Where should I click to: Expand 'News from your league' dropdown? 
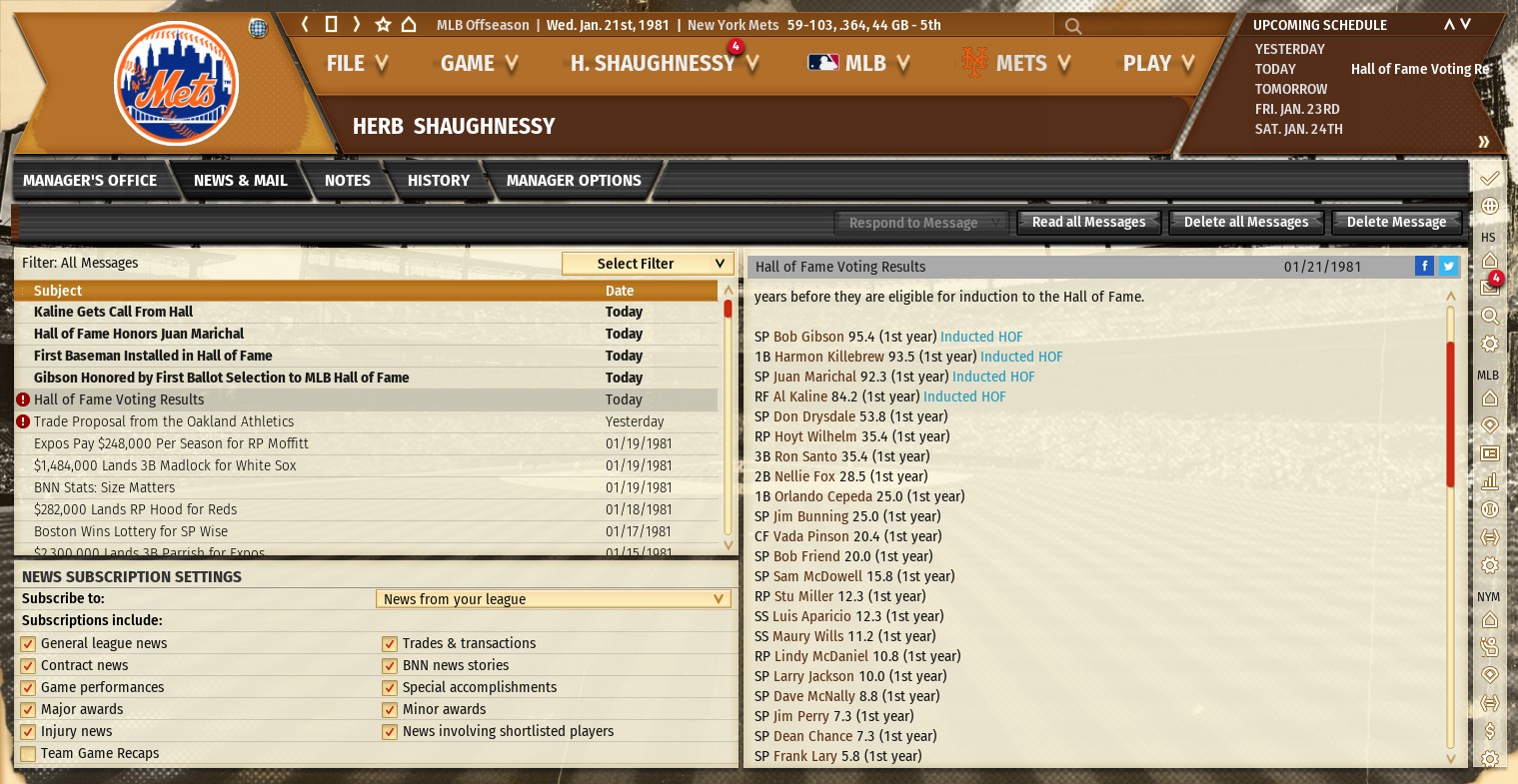(x=553, y=599)
